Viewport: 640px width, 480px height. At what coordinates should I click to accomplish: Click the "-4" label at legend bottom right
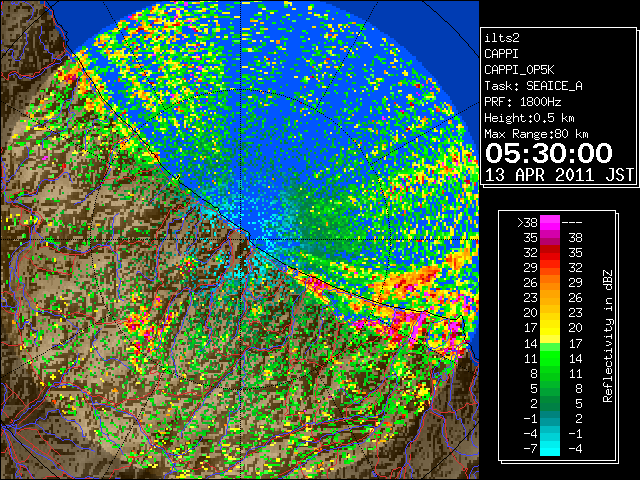point(575,449)
